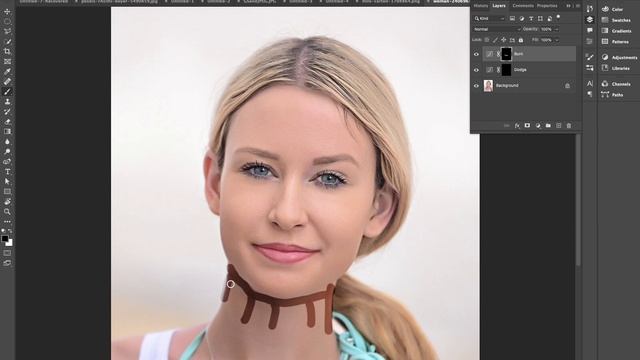This screenshot has height=360, width=640.
Task: Swap foreground and background colors
Action: tap(11, 231)
